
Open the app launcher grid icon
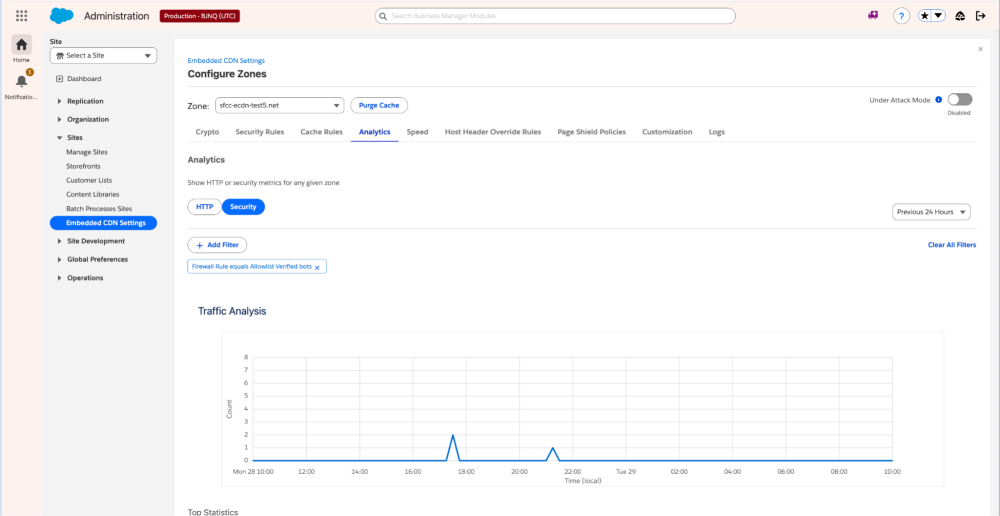22,16
